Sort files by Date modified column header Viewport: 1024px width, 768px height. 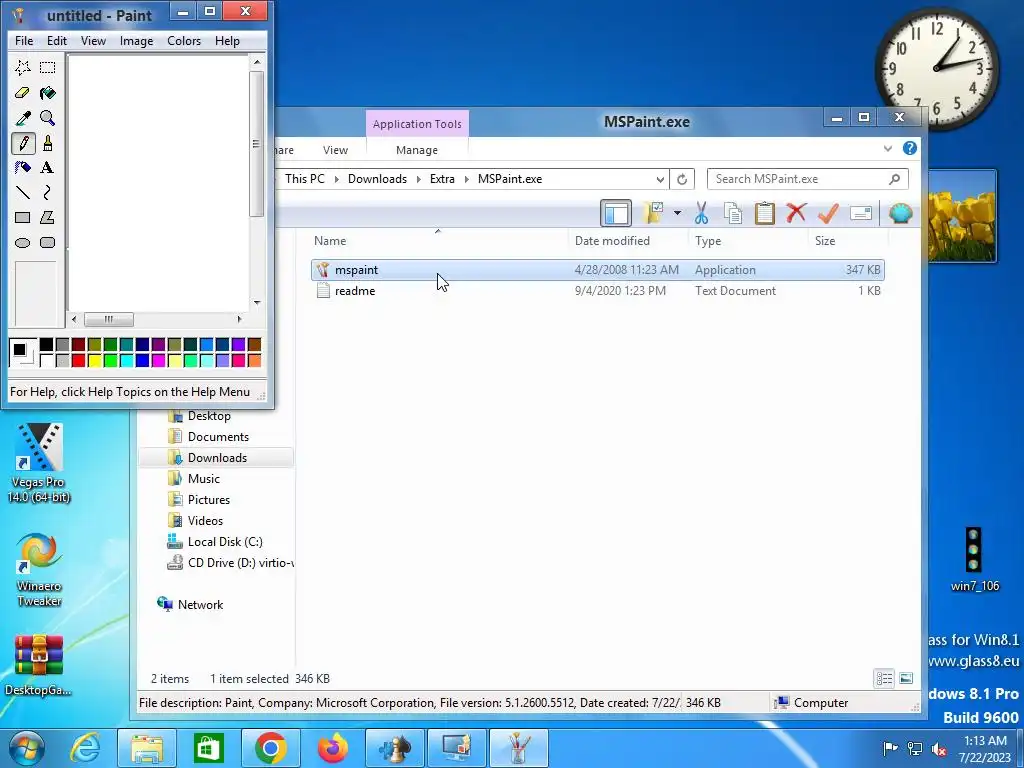coord(628,241)
